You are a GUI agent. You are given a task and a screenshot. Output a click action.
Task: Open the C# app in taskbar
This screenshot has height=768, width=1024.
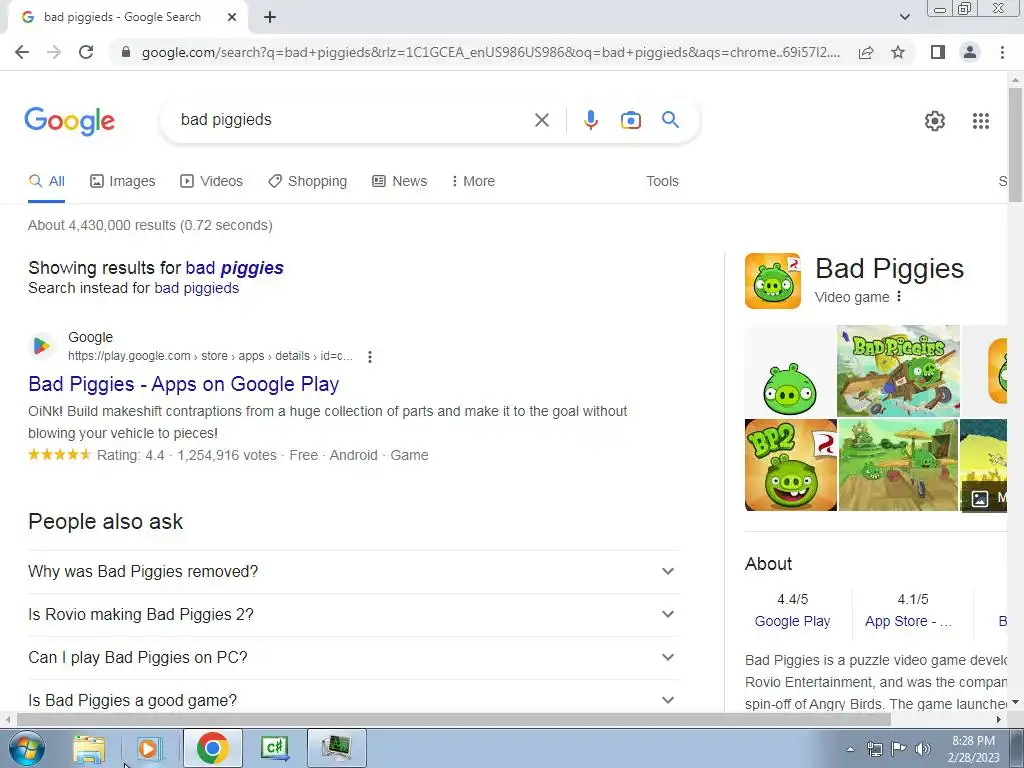tap(274, 748)
